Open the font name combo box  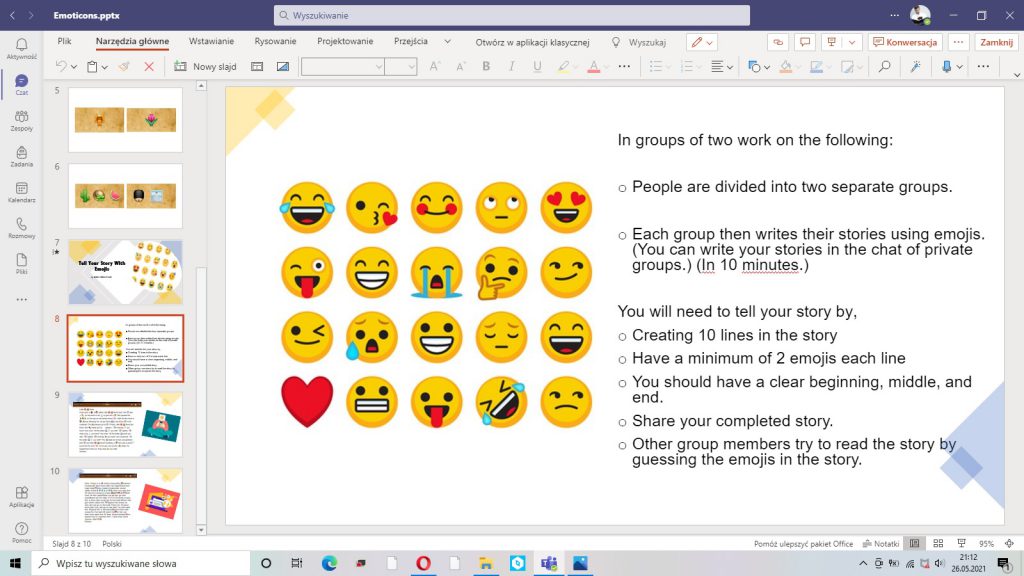[343, 67]
